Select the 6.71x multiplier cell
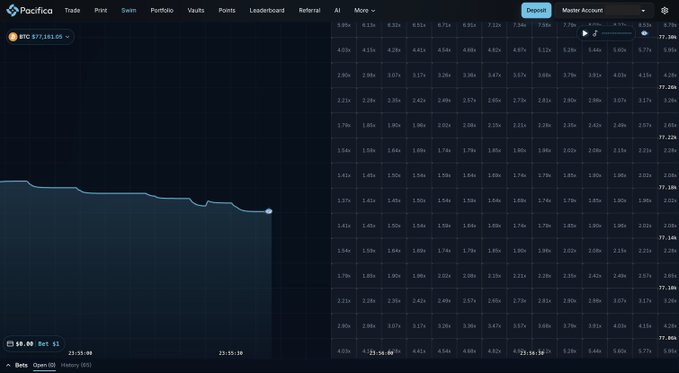This screenshot has width=679, height=373. (444, 25)
